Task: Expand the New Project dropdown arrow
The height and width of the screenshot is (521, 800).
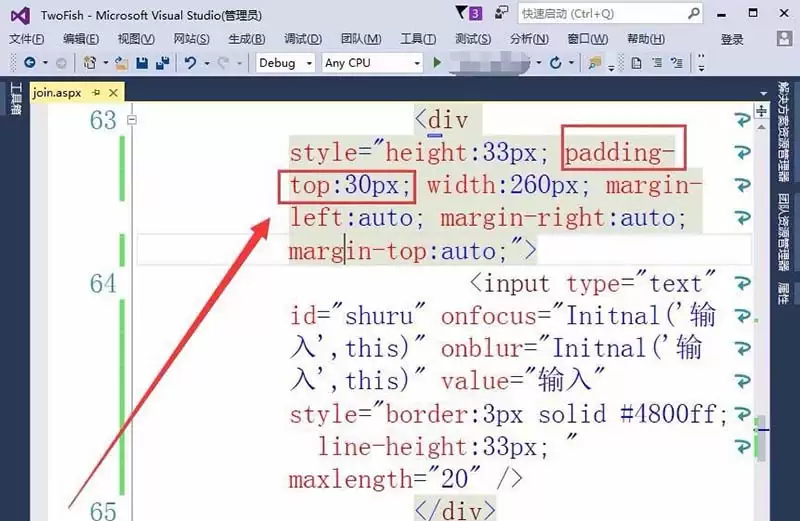Action: click(104, 62)
